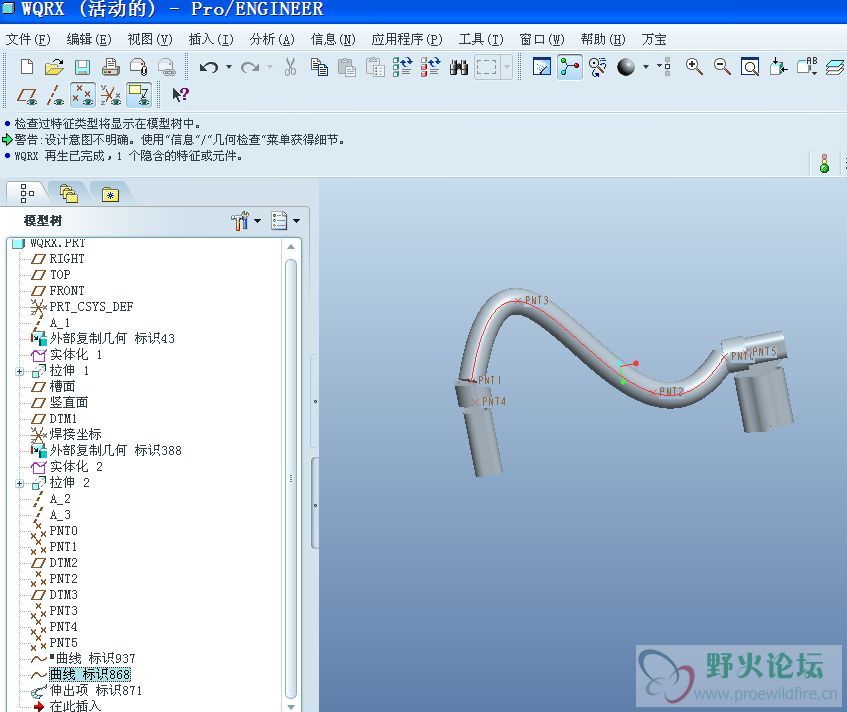Toggle datum axes display
This screenshot has height=712, width=847.
coord(55,96)
